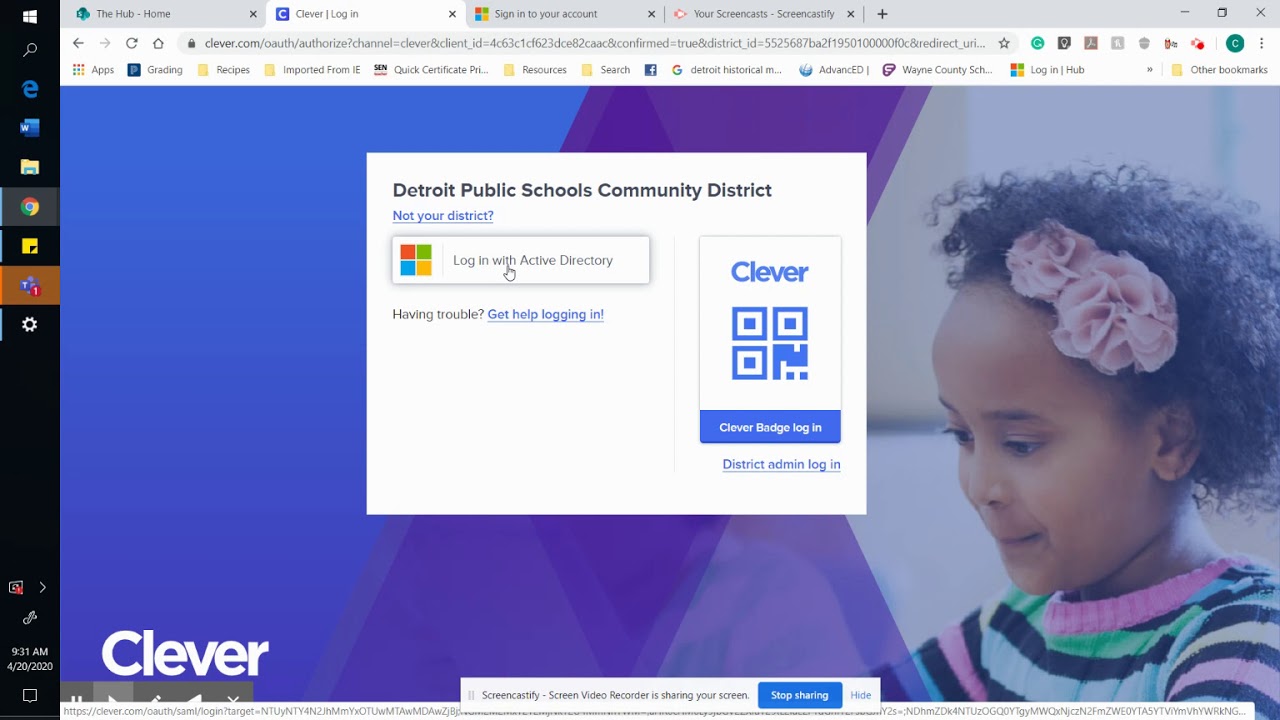Go back with the browser back arrow
The height and width of the screenshot is (720, 1280).
[78, 43]
